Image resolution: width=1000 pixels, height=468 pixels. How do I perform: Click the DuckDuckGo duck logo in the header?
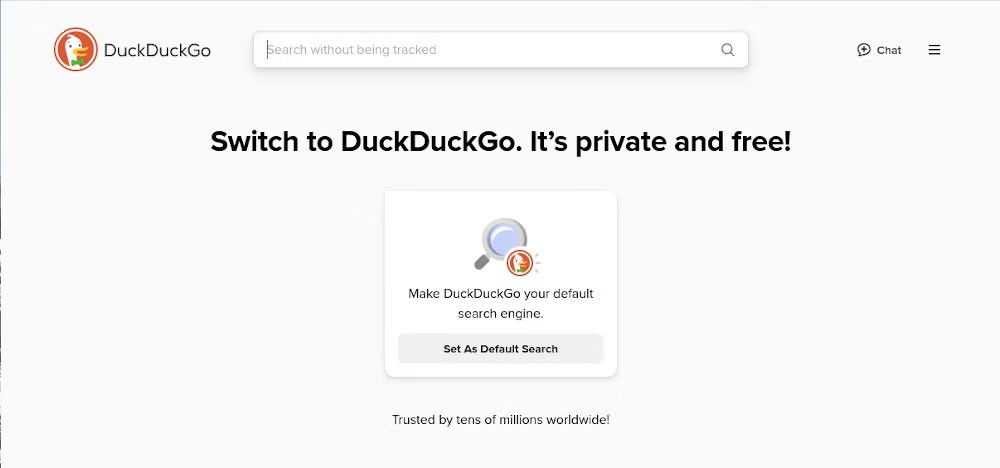pos(76,50)
